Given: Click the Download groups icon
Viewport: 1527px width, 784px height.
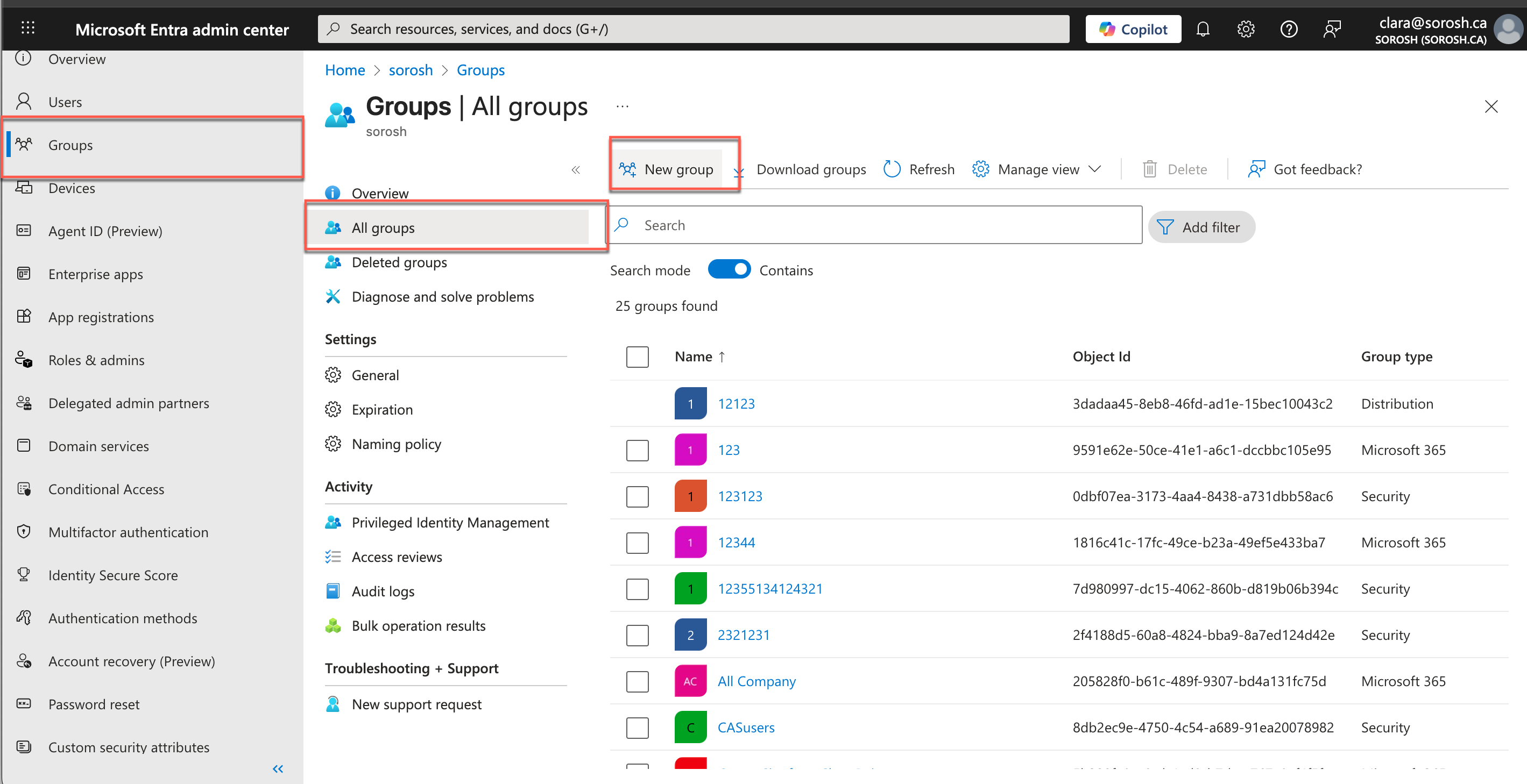Looking at the screenshot, I should pos(739,173).
